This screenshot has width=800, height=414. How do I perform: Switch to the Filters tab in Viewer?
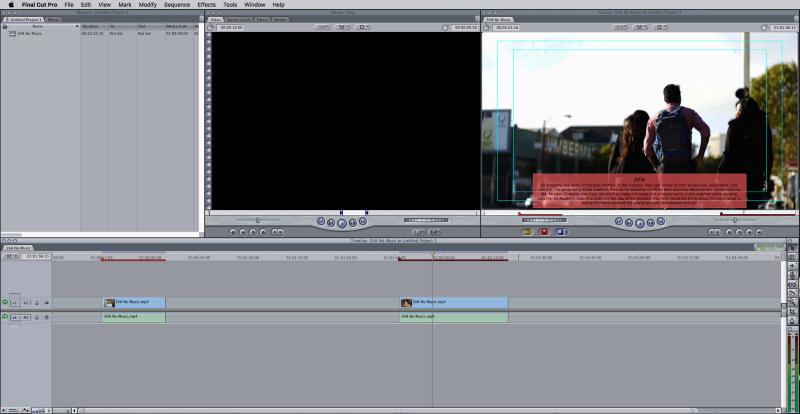pos(261,19)
